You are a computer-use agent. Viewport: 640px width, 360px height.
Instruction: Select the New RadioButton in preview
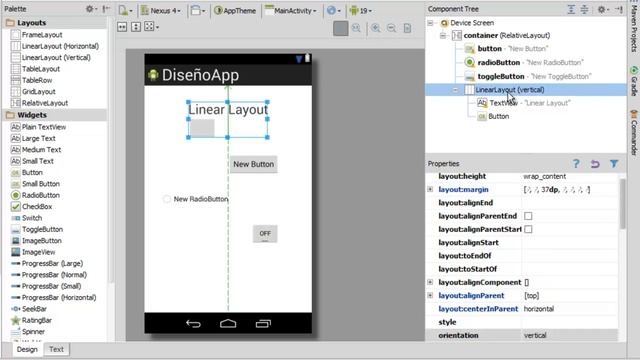195,199
